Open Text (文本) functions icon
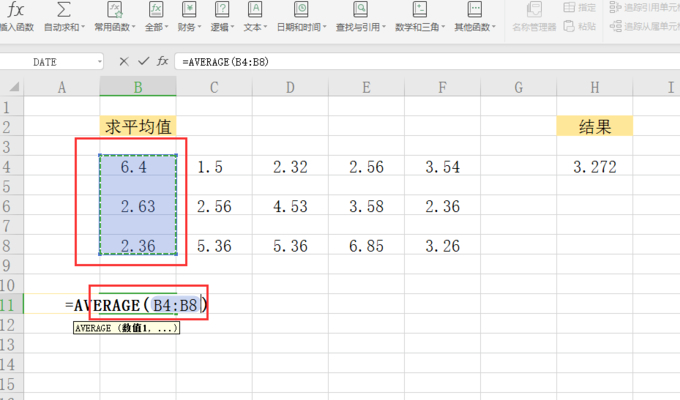The width and height of the screenshot is (680, 400). click(x=255, y=10)
